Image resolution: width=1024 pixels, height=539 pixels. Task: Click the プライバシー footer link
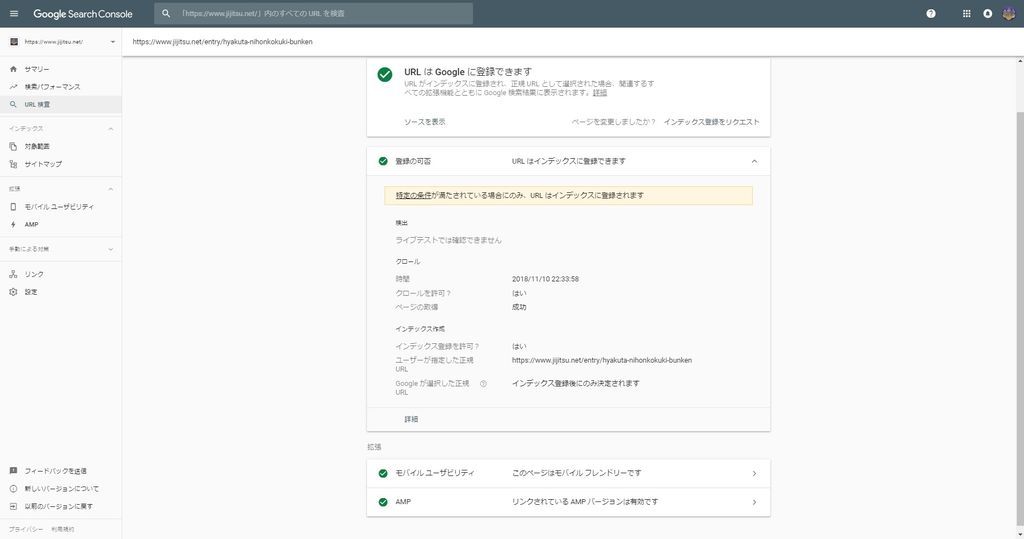click(x=26, y=529)
